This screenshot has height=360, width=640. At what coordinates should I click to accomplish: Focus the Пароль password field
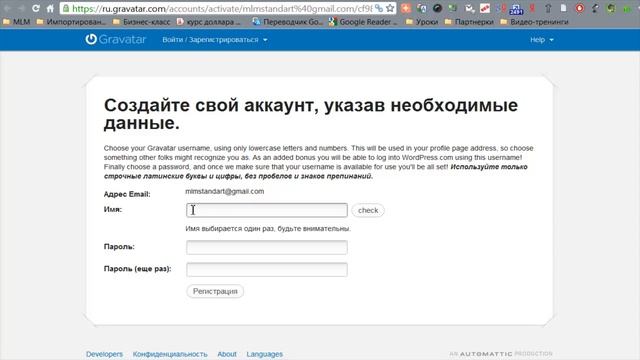(267, 247)
